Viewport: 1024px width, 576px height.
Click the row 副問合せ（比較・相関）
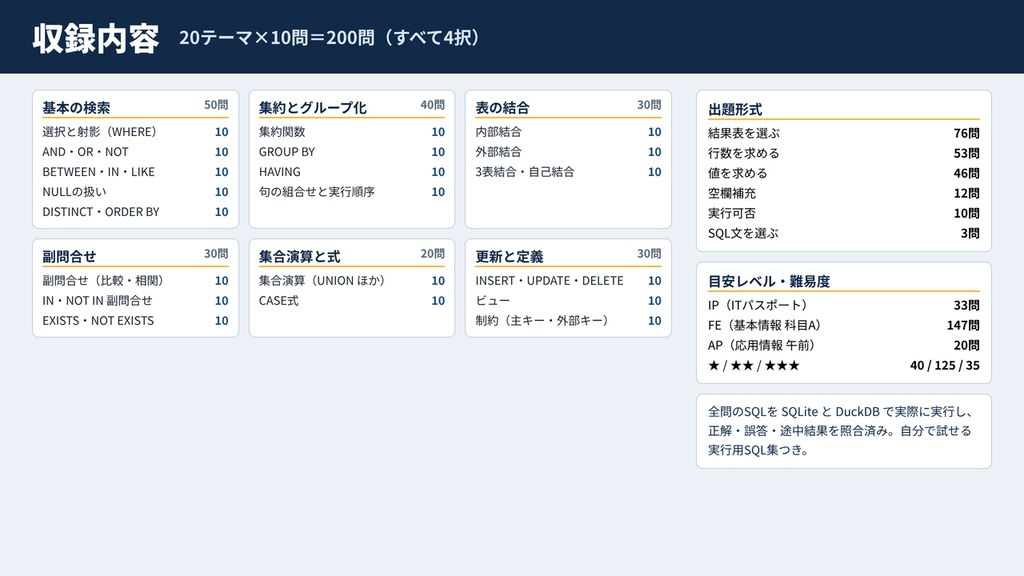coord(135,281)
